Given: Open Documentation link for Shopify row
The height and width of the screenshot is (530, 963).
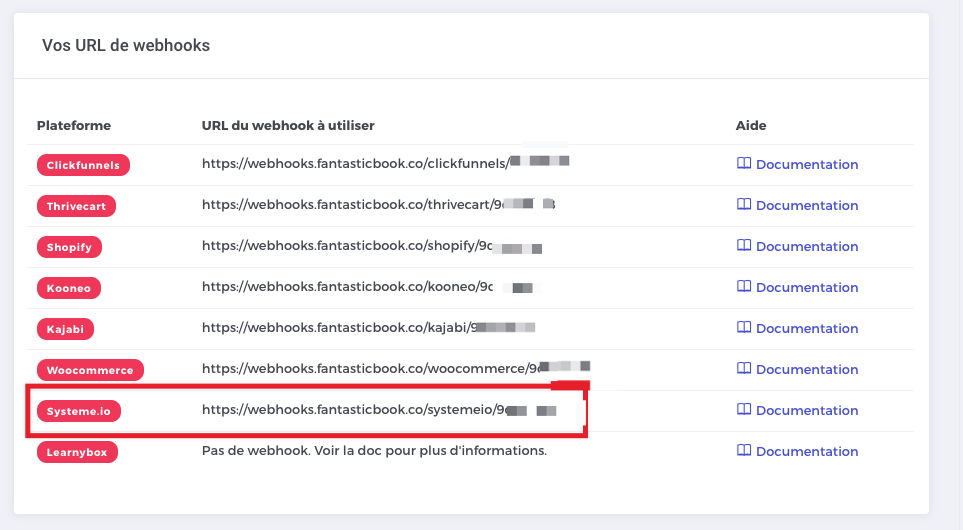Looking at the screenshot, I should (797, 246).
